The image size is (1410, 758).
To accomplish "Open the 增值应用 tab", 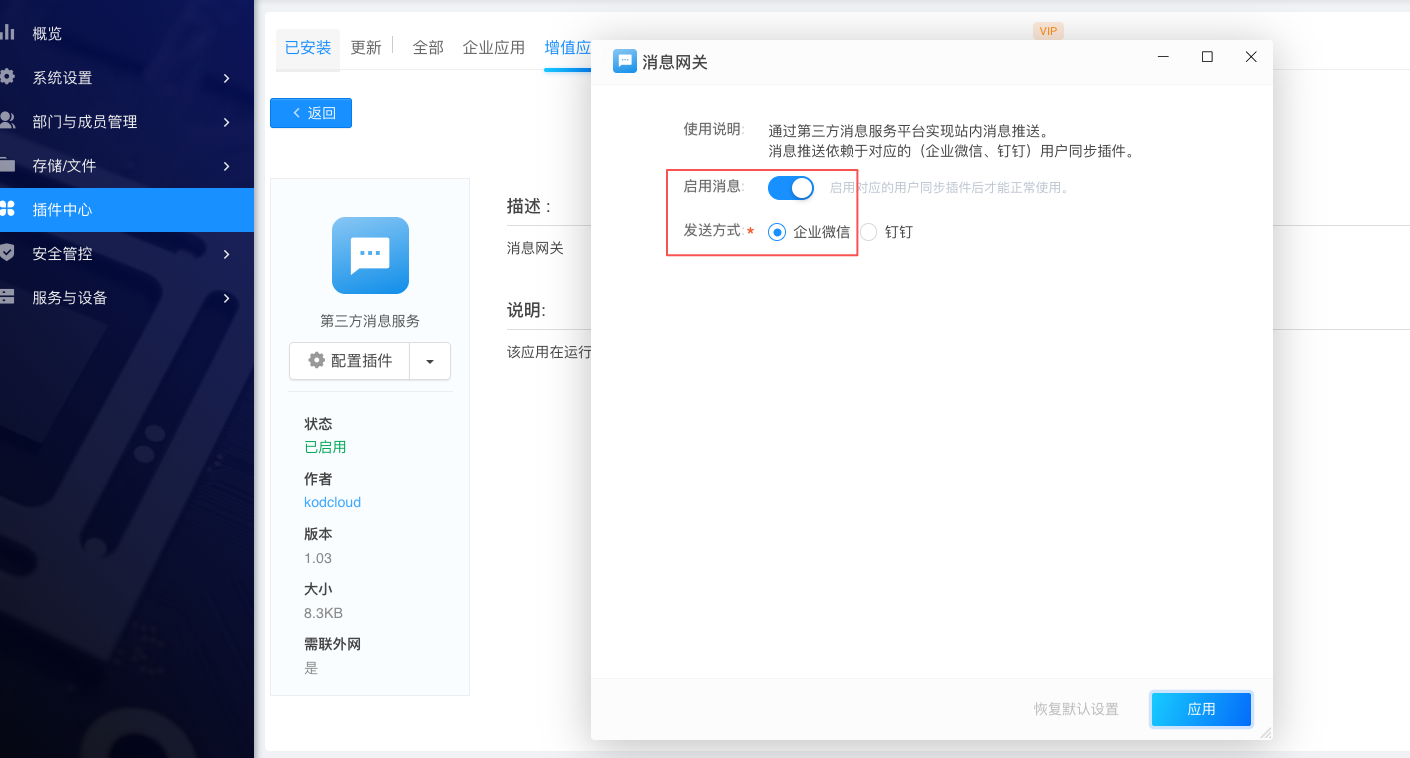I will [x=569, y=46].
